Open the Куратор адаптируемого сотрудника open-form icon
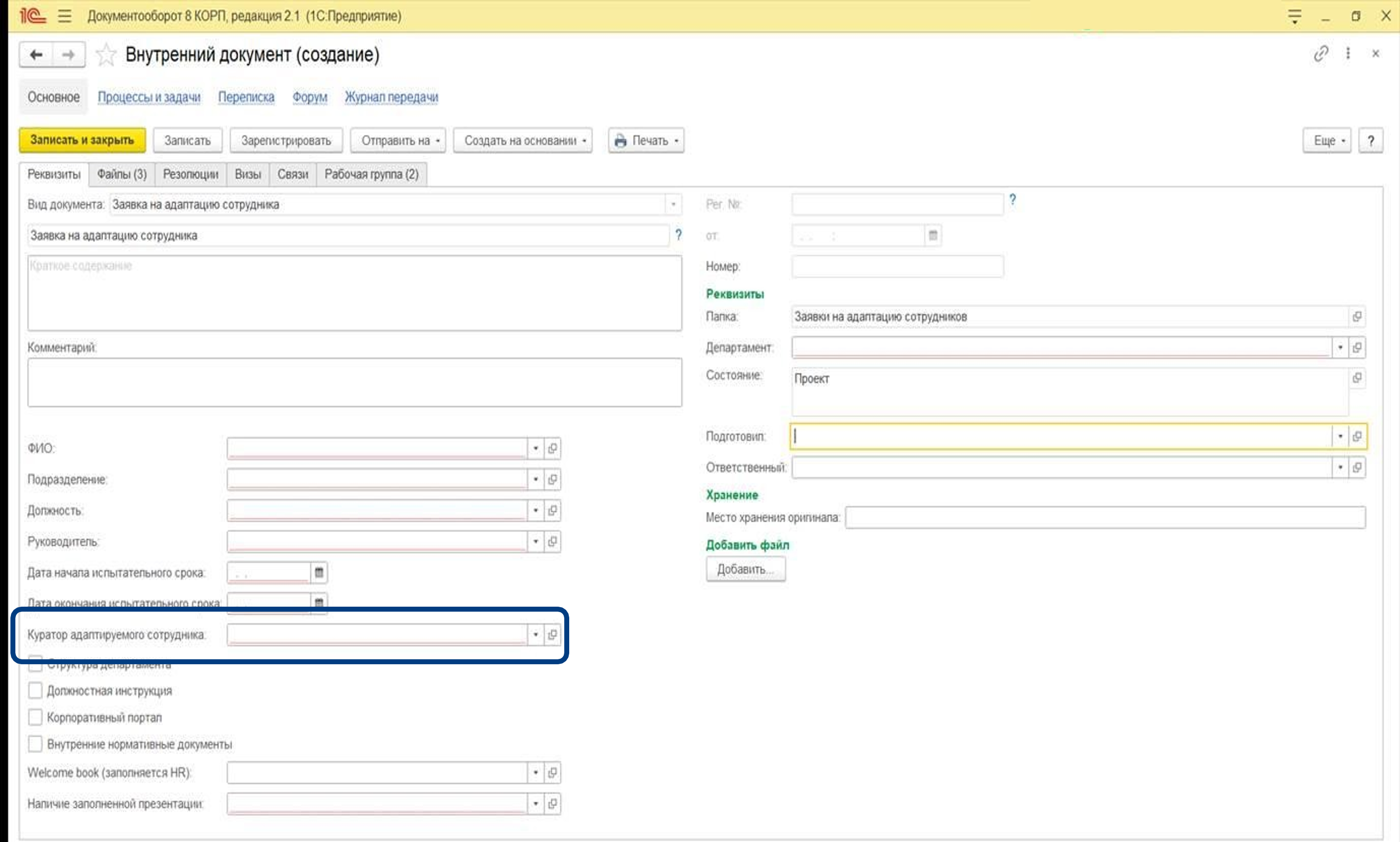The image size is (1400, 842). tap(552, 634)
